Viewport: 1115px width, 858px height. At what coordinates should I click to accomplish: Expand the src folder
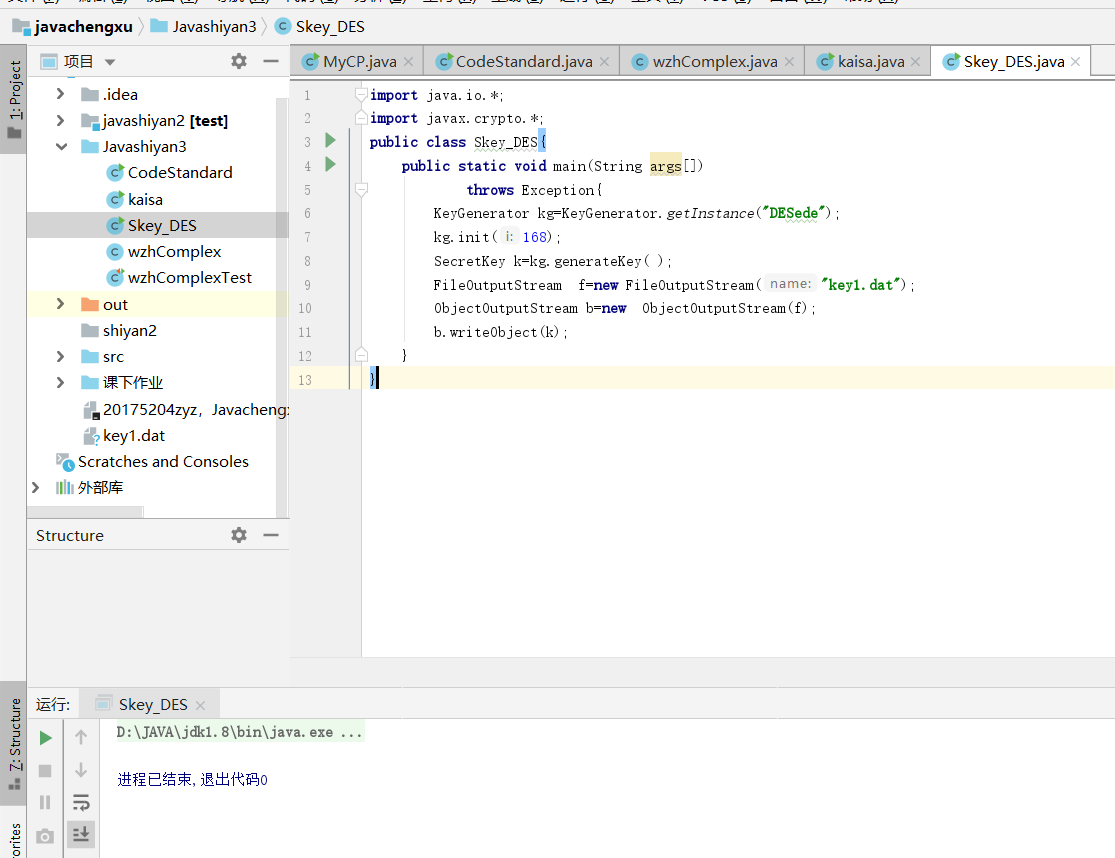(60, 356)
